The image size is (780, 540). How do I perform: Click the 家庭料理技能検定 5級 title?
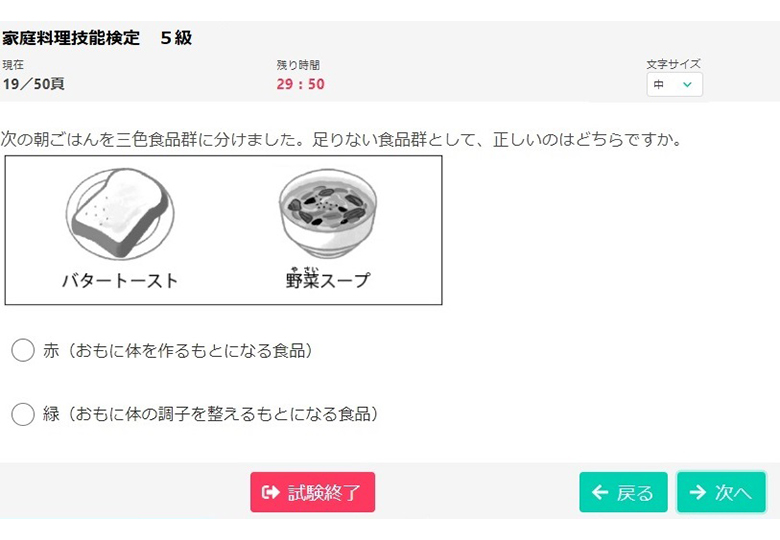tap(97, 38)
